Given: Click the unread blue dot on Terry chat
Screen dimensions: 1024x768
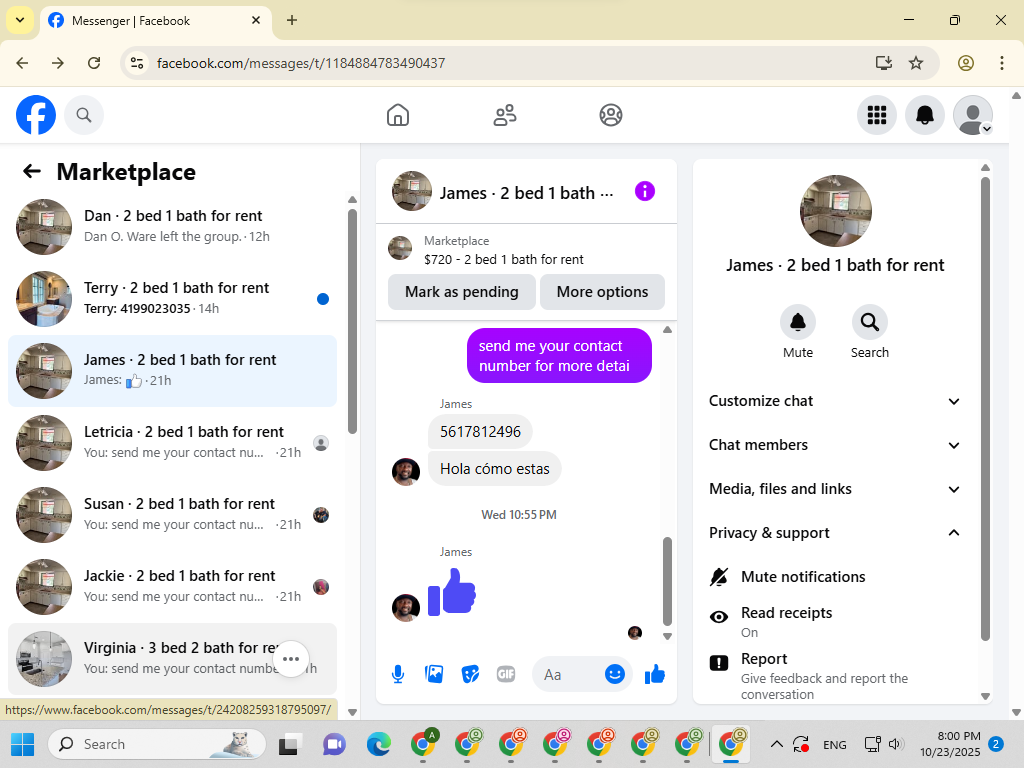Looking at the screenshot, I should (x=323, y=299).
